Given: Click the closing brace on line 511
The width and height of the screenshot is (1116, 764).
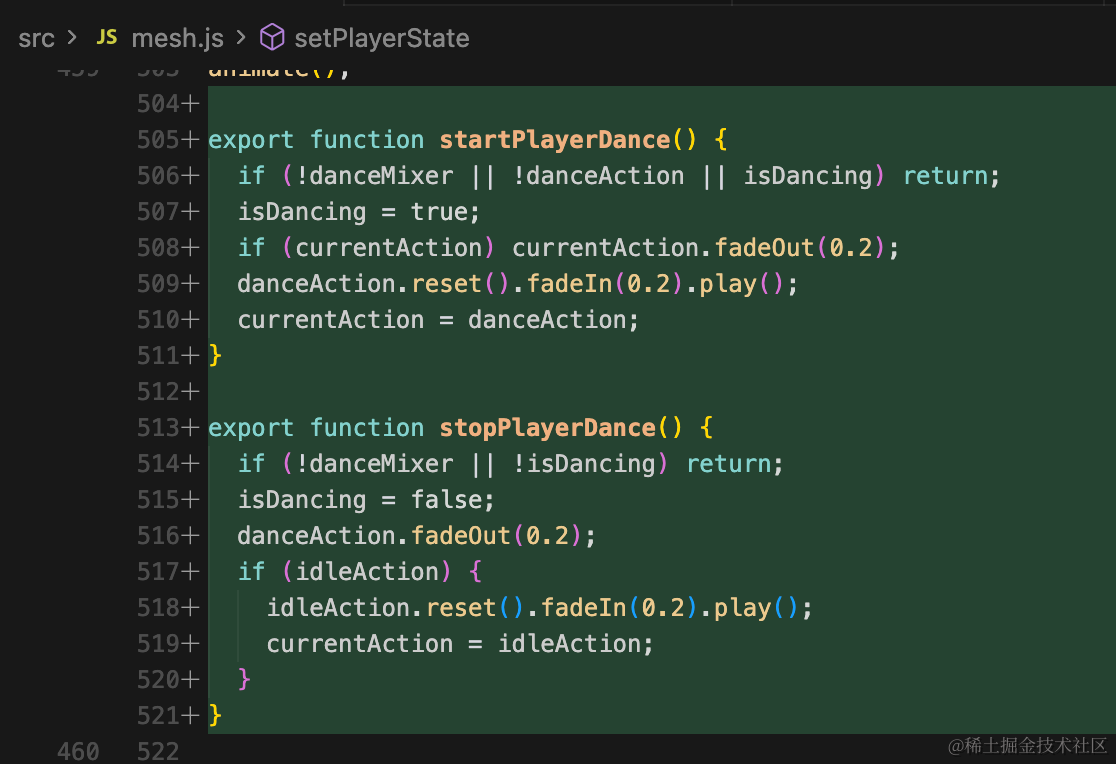Looking at the screenshot, I should (x=215, y=355).
